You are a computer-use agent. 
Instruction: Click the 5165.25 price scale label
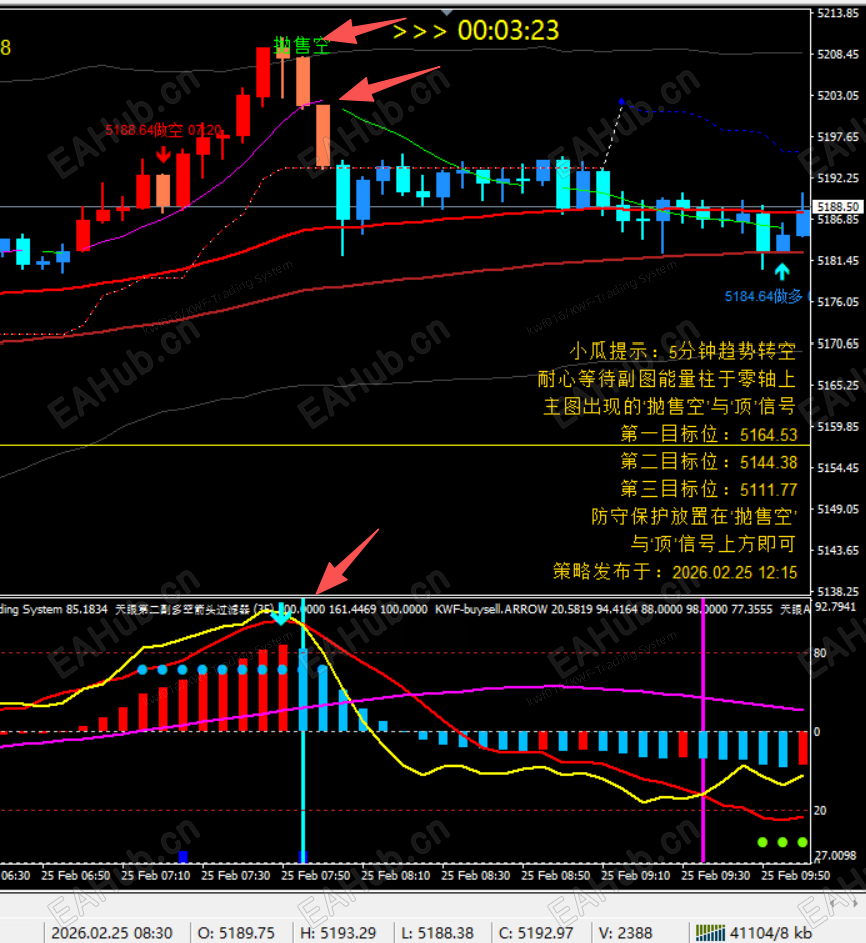click(x=838, y=385)
